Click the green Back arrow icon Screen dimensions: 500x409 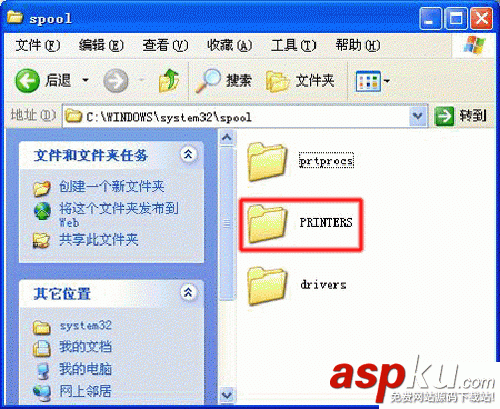tap(27, 80)
